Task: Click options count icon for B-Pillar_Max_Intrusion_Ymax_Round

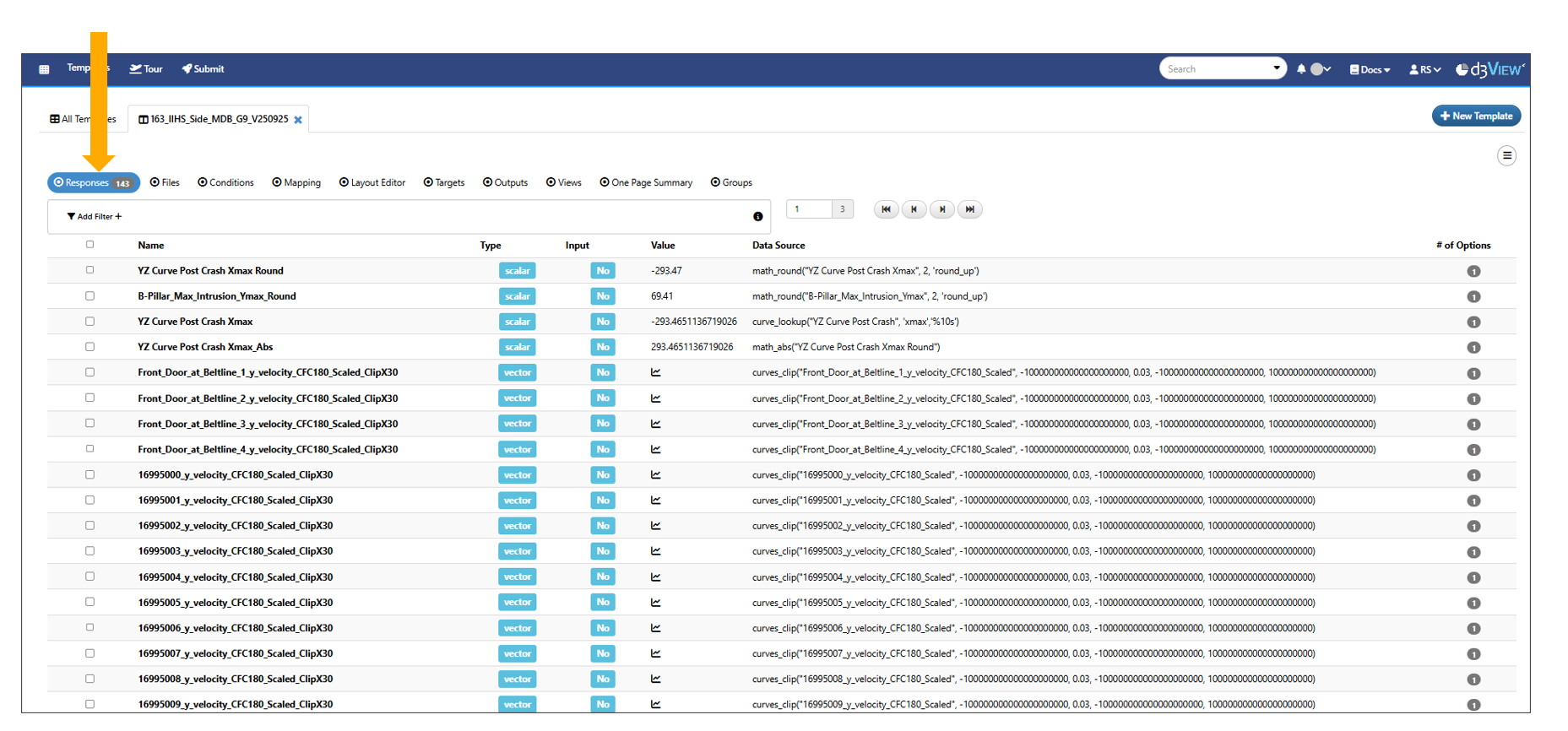Action: click(1473, 297)
